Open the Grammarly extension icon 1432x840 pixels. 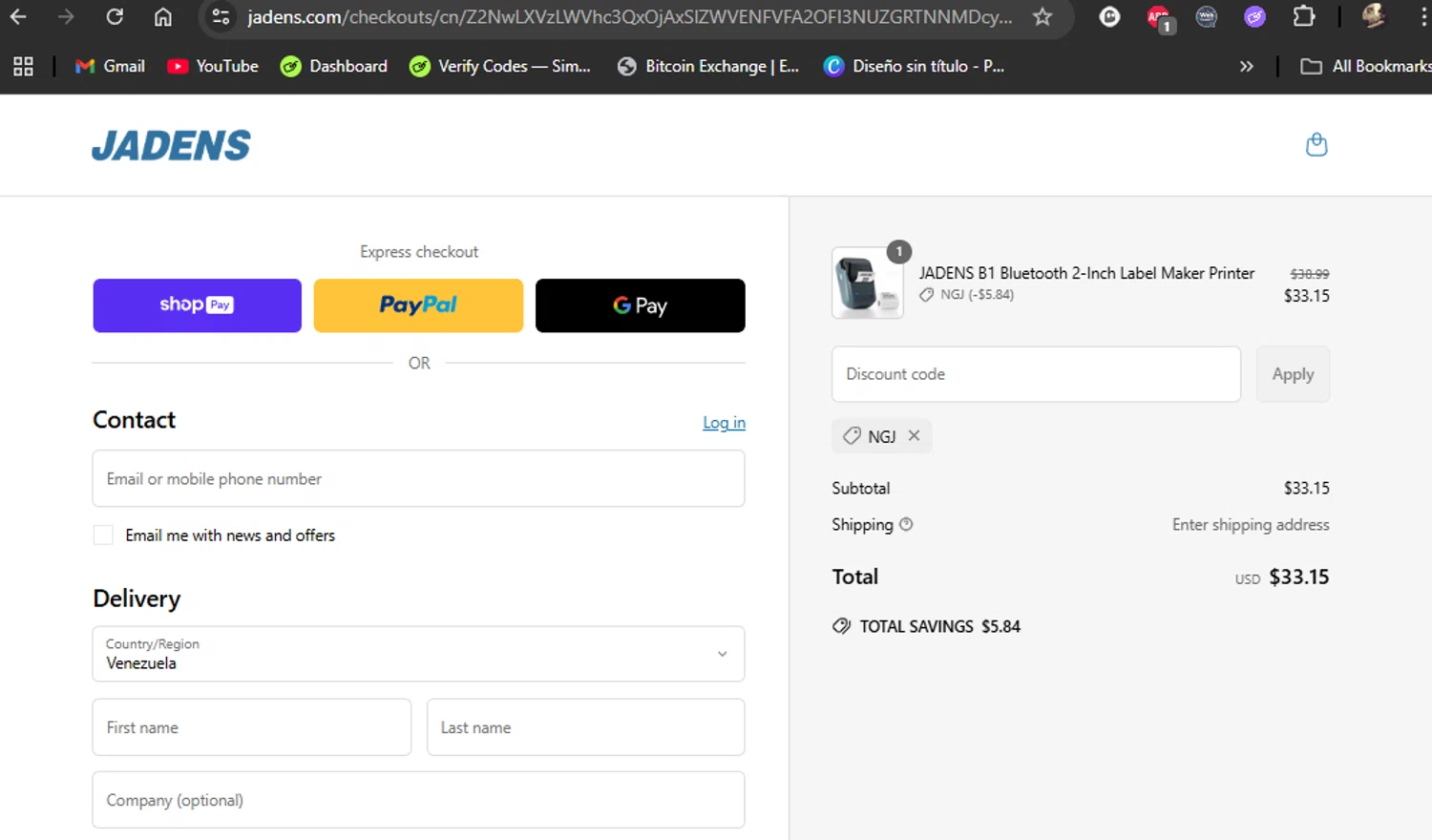(1109, 16)
